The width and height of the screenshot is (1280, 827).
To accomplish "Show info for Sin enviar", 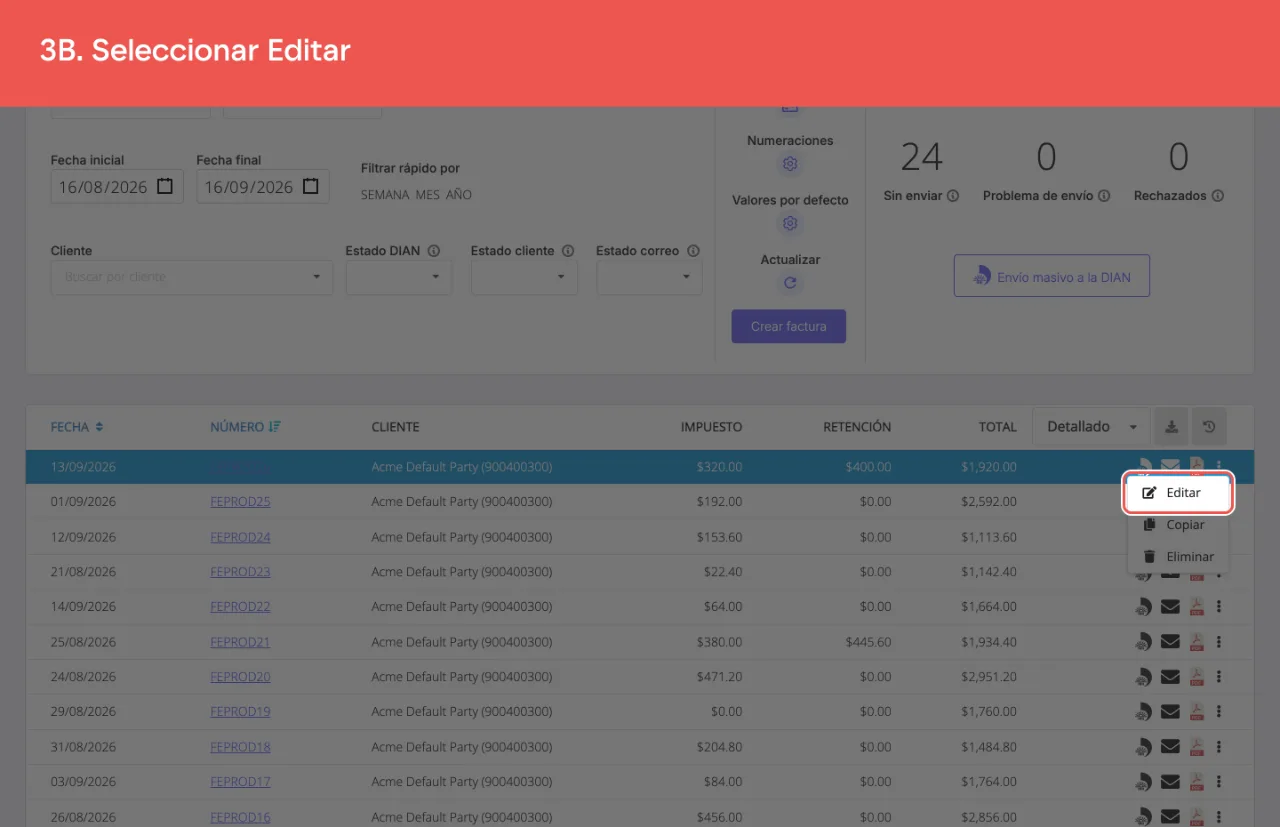I will coord(953,196).
